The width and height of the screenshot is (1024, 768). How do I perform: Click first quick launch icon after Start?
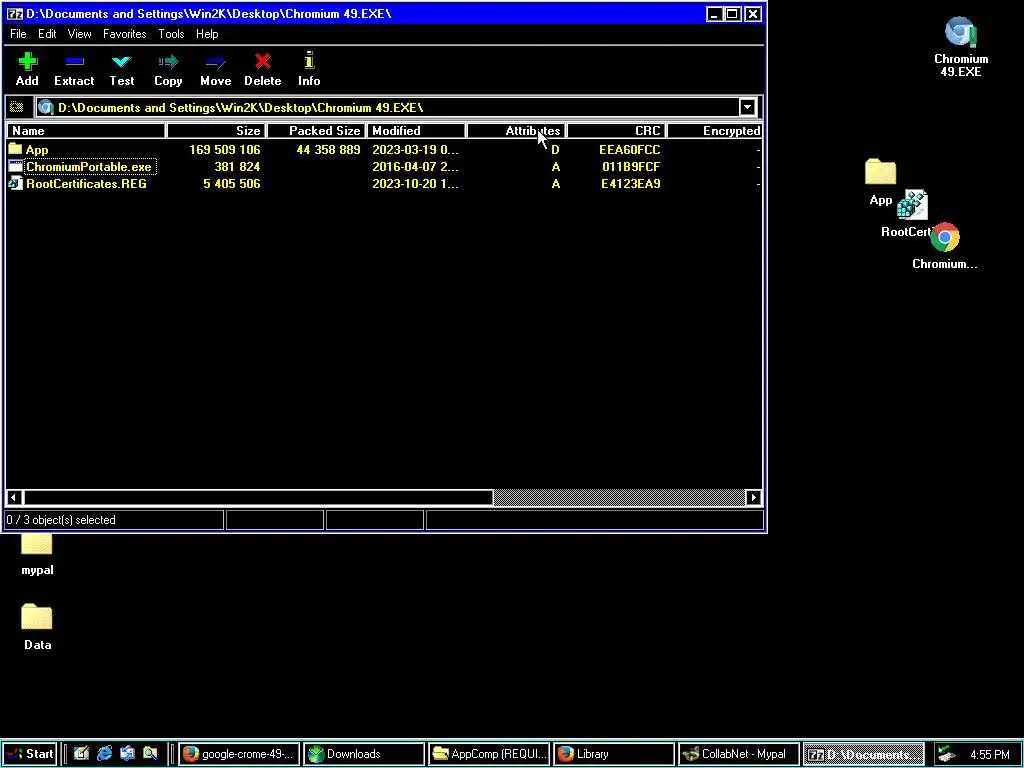[81, 754]
